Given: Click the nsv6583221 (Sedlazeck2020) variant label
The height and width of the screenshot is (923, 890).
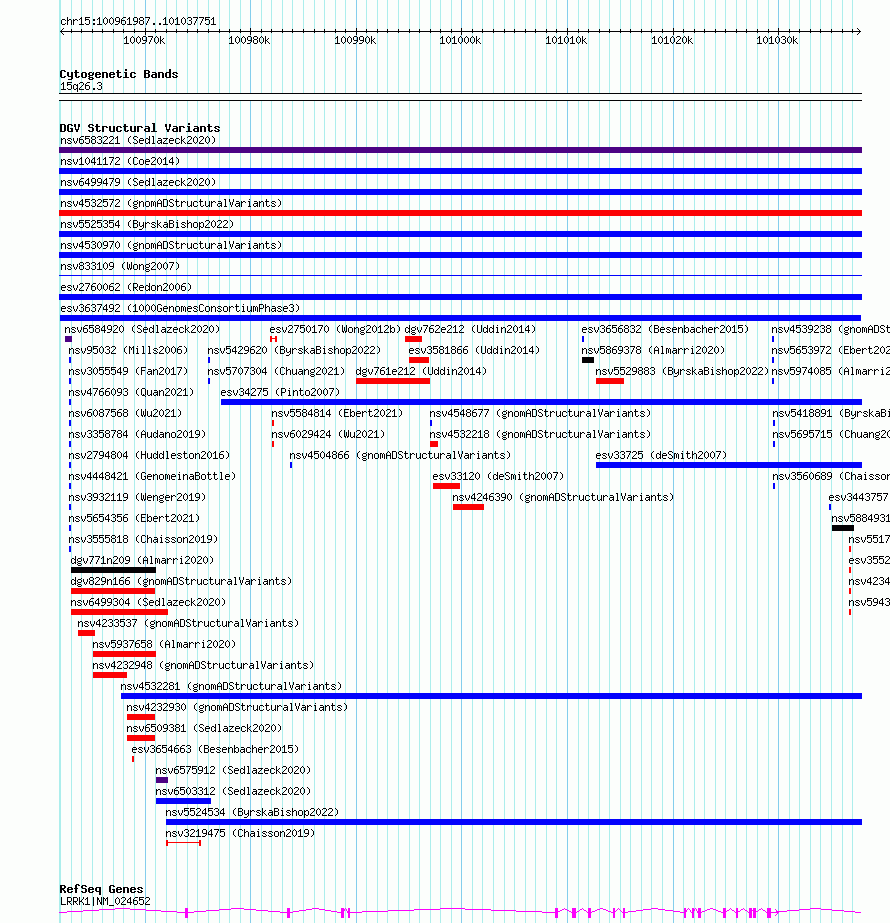Looking at the screenshot, I should [x=138, y=140].
